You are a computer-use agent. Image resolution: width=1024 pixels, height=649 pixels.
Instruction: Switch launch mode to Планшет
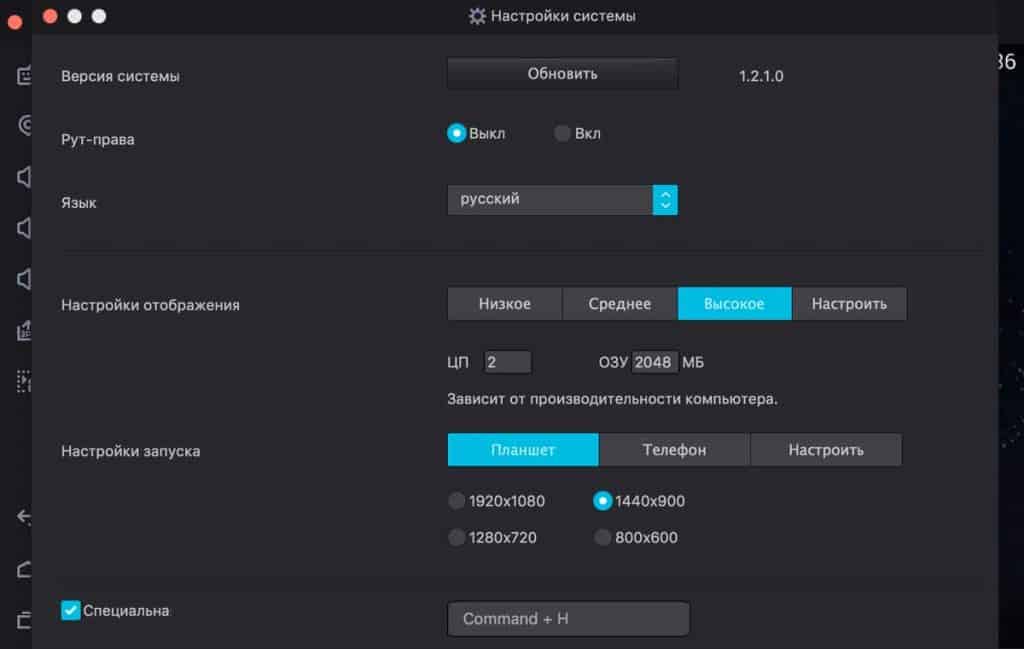pos(522,450)
